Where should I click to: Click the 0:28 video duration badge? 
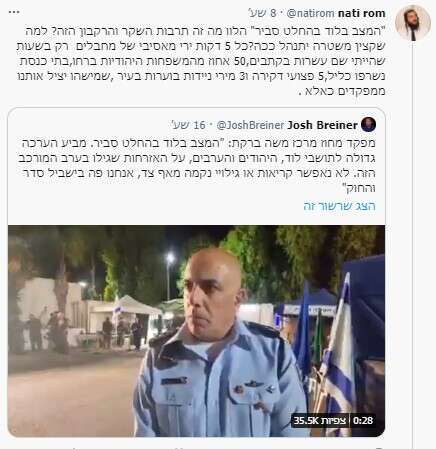click(363, 421)
